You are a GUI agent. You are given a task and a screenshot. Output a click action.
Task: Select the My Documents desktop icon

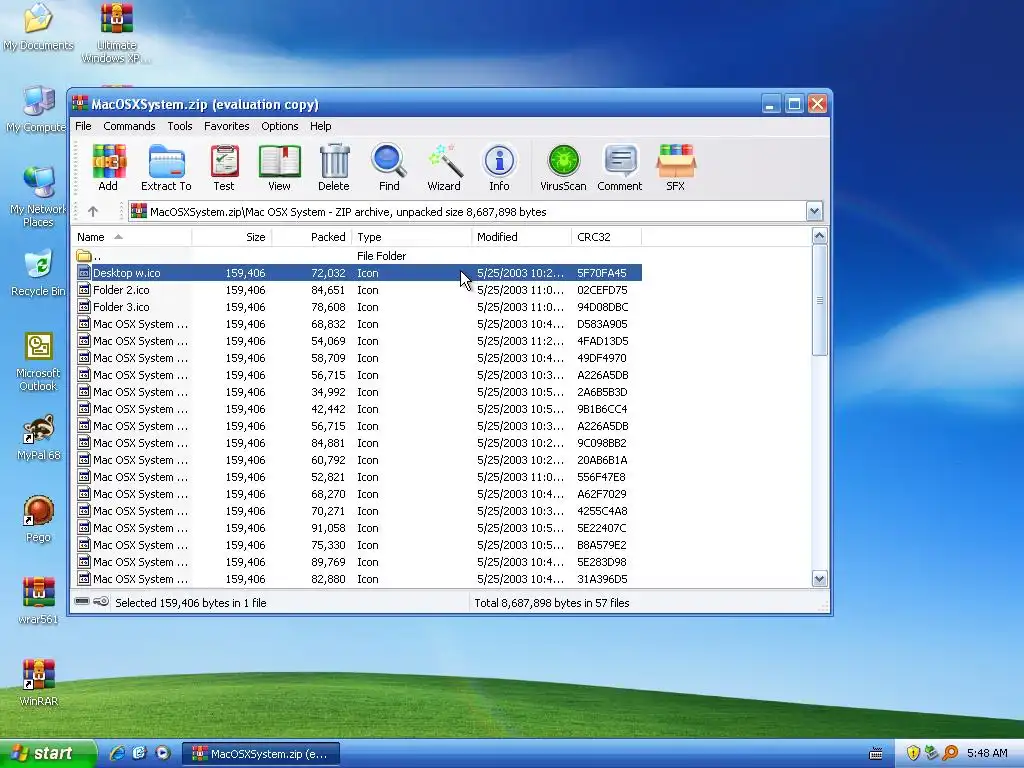[x=38, y=27]
